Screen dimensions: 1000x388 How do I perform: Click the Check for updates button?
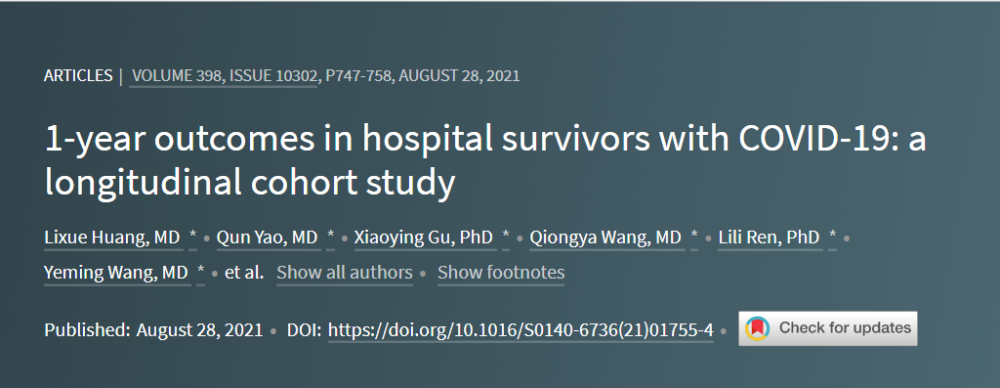828,329
